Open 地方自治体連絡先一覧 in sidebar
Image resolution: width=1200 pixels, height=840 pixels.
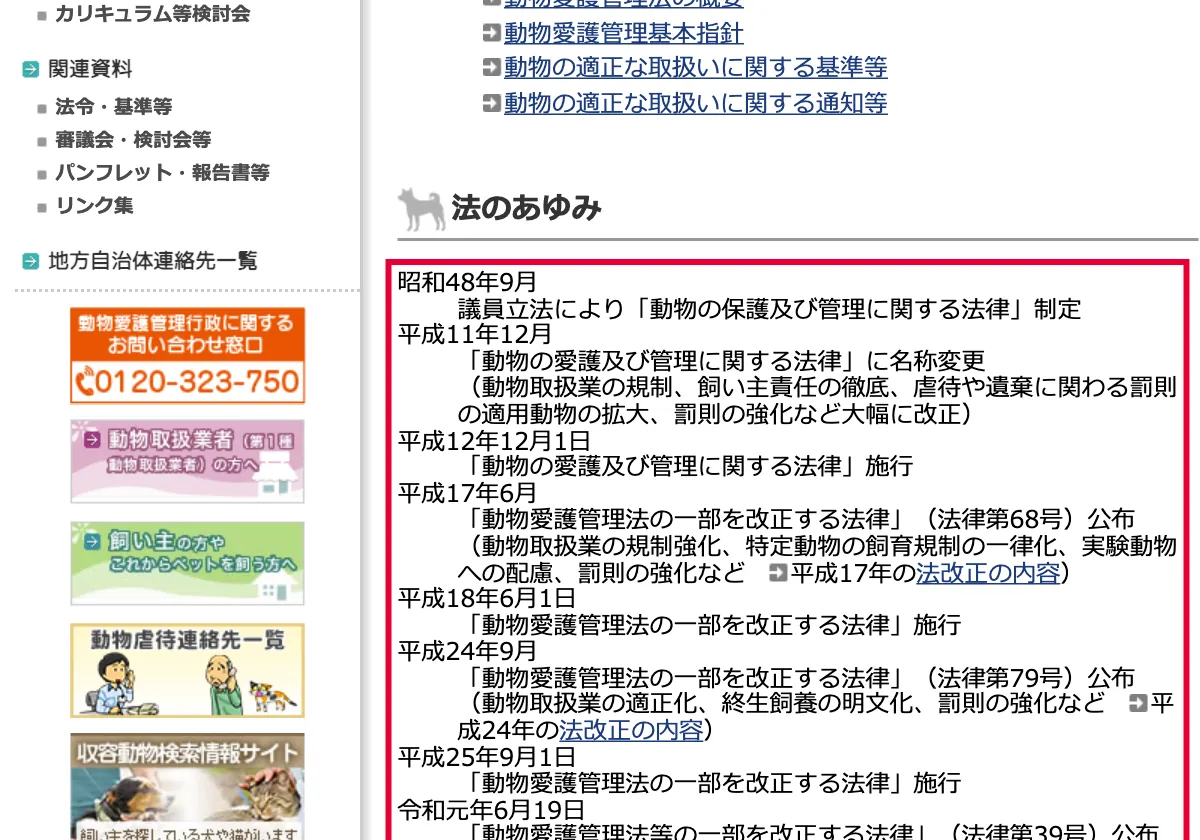pos(153,261)
